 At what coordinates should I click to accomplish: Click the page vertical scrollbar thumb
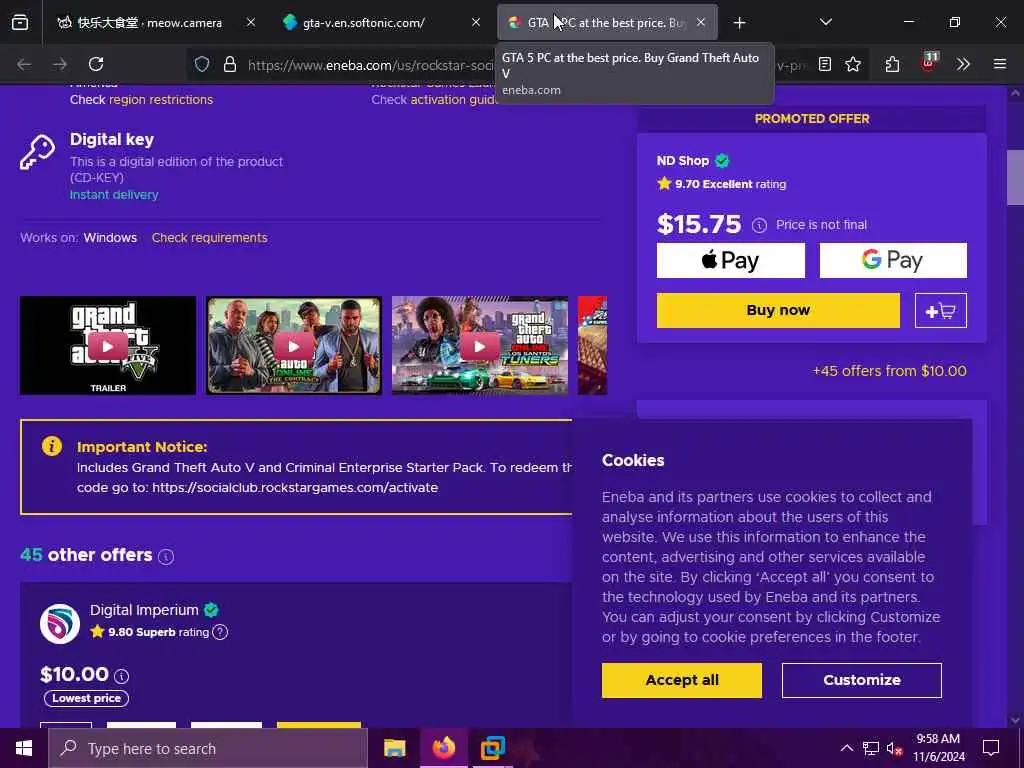[x=1015, y=178]
